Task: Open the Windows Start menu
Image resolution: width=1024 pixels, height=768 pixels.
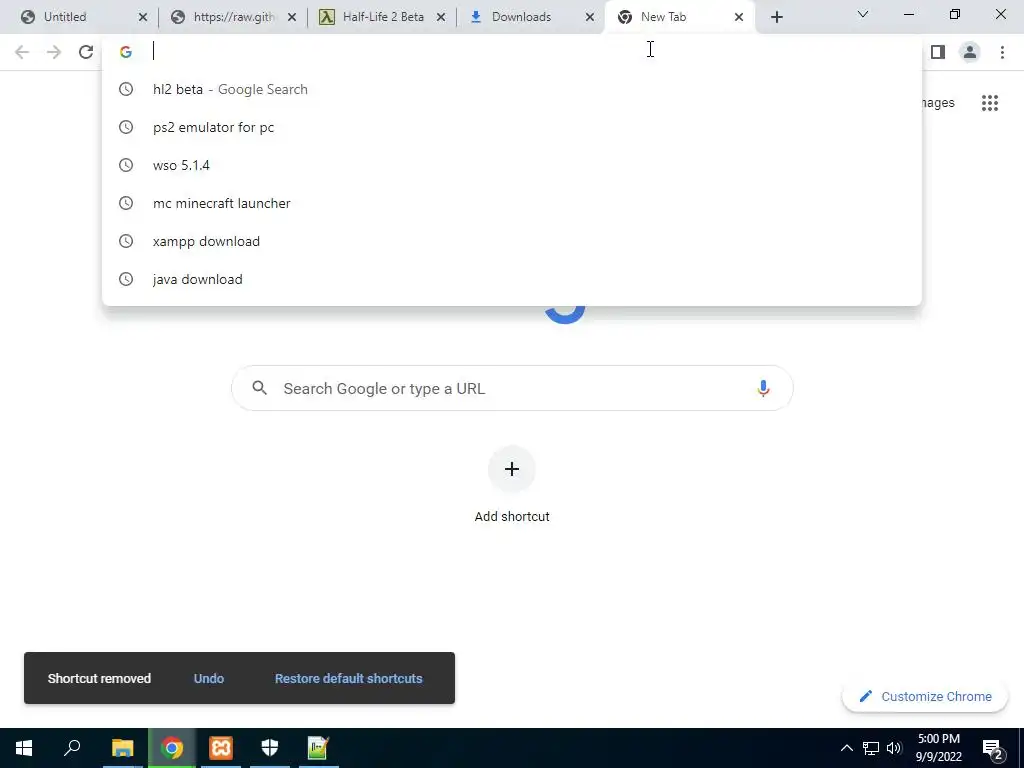Action: coord(24,748)
